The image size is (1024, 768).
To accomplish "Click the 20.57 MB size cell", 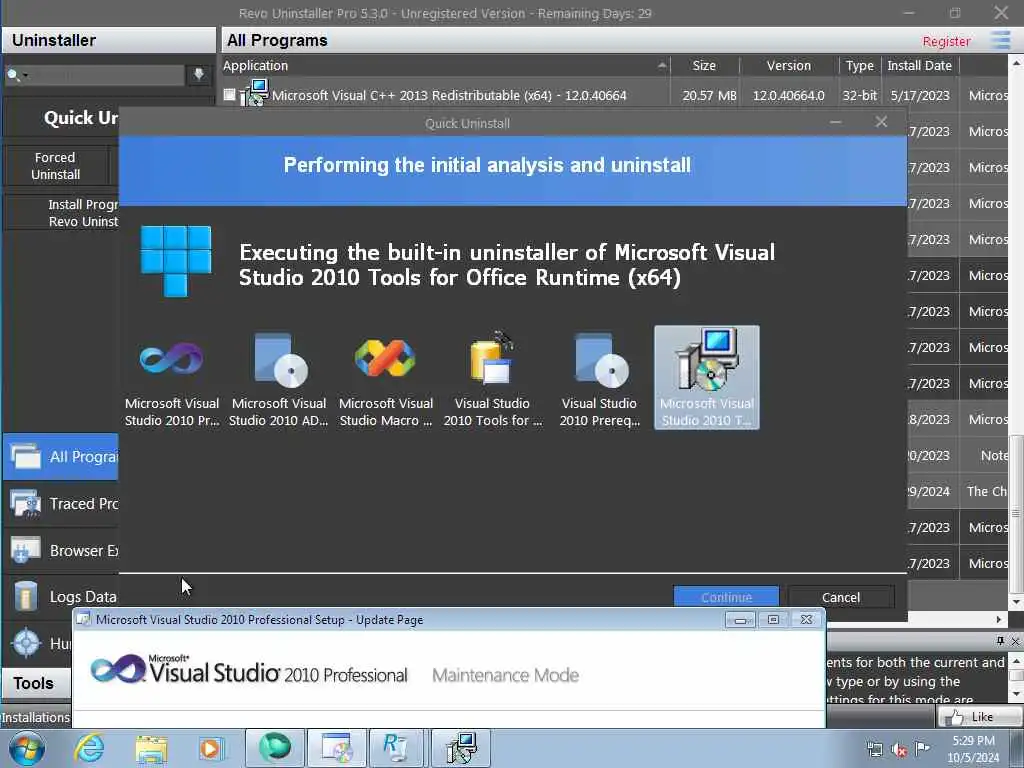I will click(709, 95).
